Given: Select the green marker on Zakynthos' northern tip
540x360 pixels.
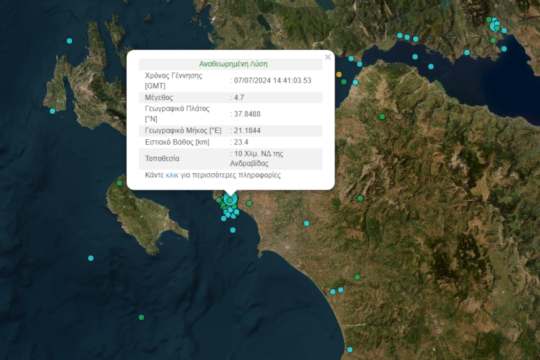Looking at the screenshot, I should tap(119, 183).
